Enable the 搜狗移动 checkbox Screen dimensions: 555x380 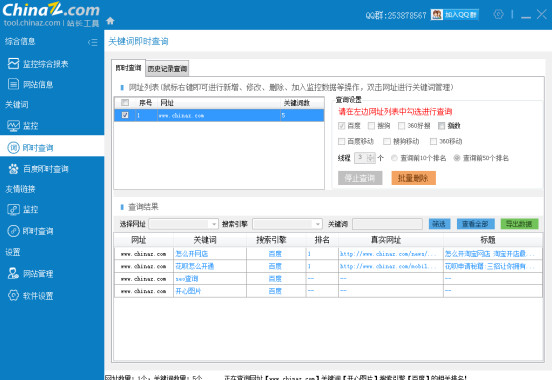[x=387, y=142]
